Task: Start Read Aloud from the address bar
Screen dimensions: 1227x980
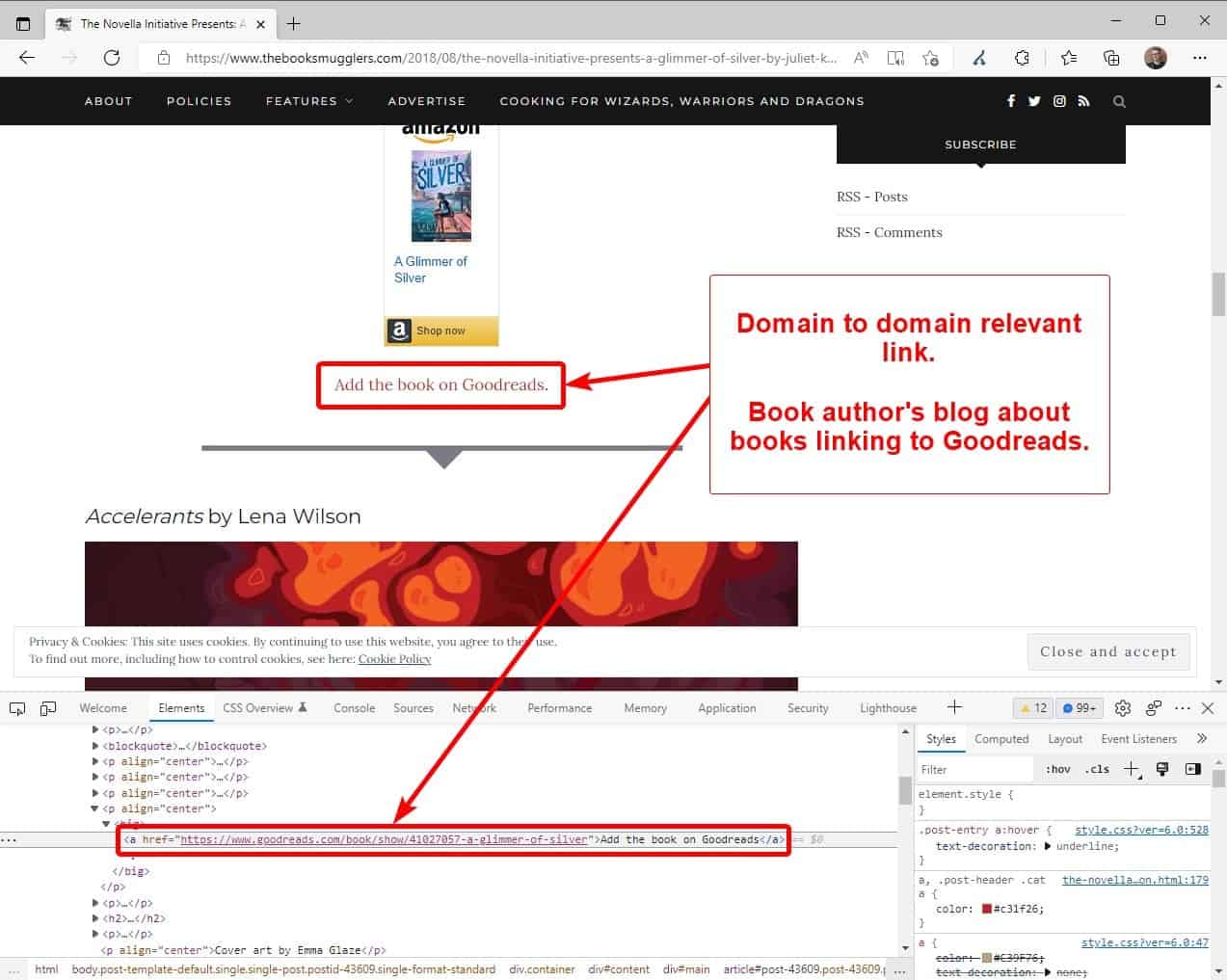Action: (x=861, y=58)
